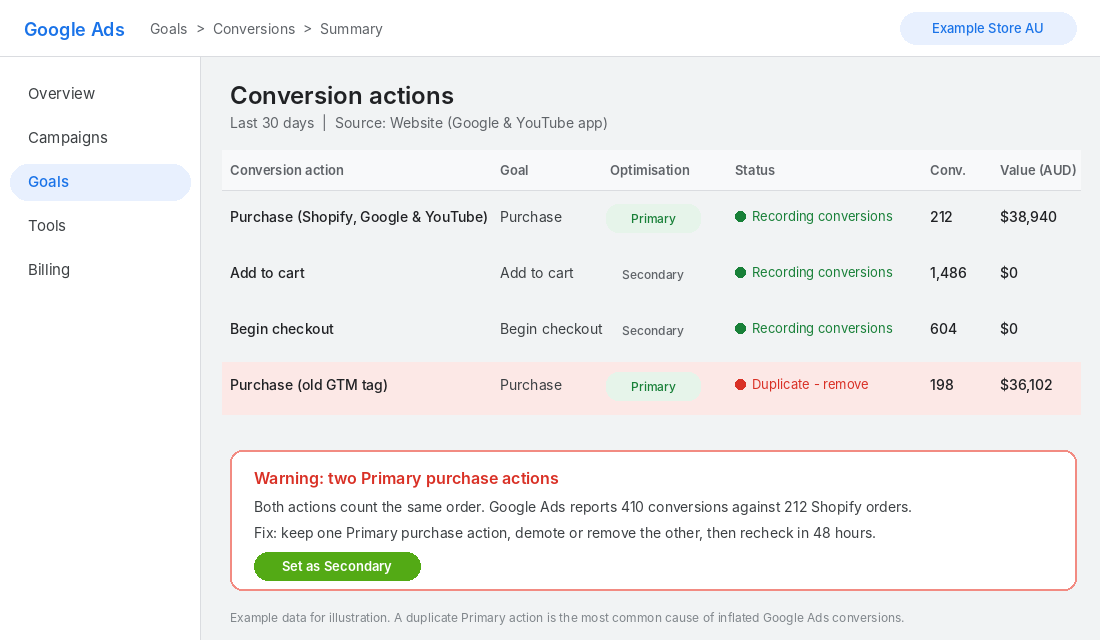
Task: Click the $36,102 value cell
Action: click(1026, 385)
